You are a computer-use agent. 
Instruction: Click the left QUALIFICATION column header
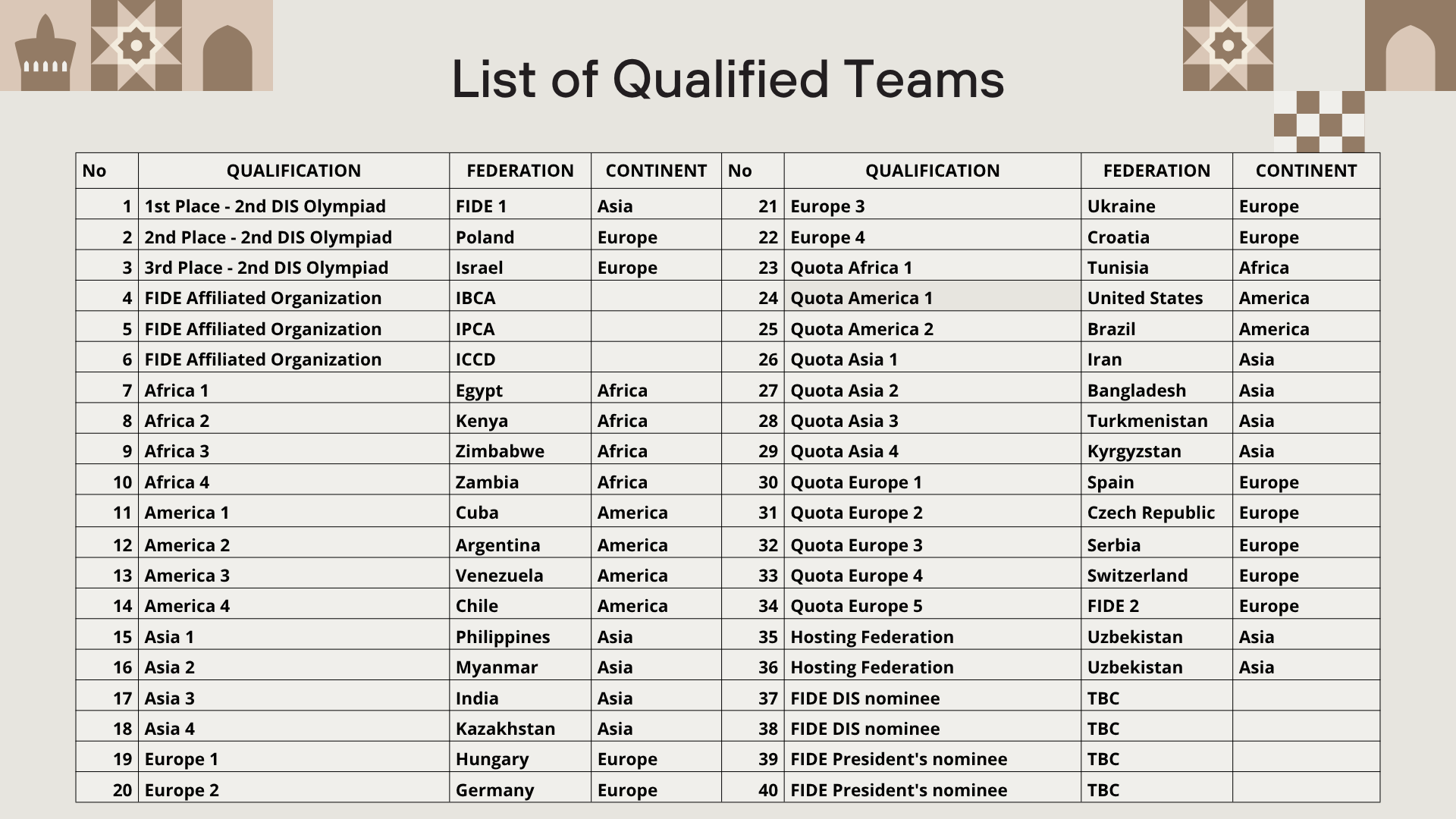[x=293, y=171]
